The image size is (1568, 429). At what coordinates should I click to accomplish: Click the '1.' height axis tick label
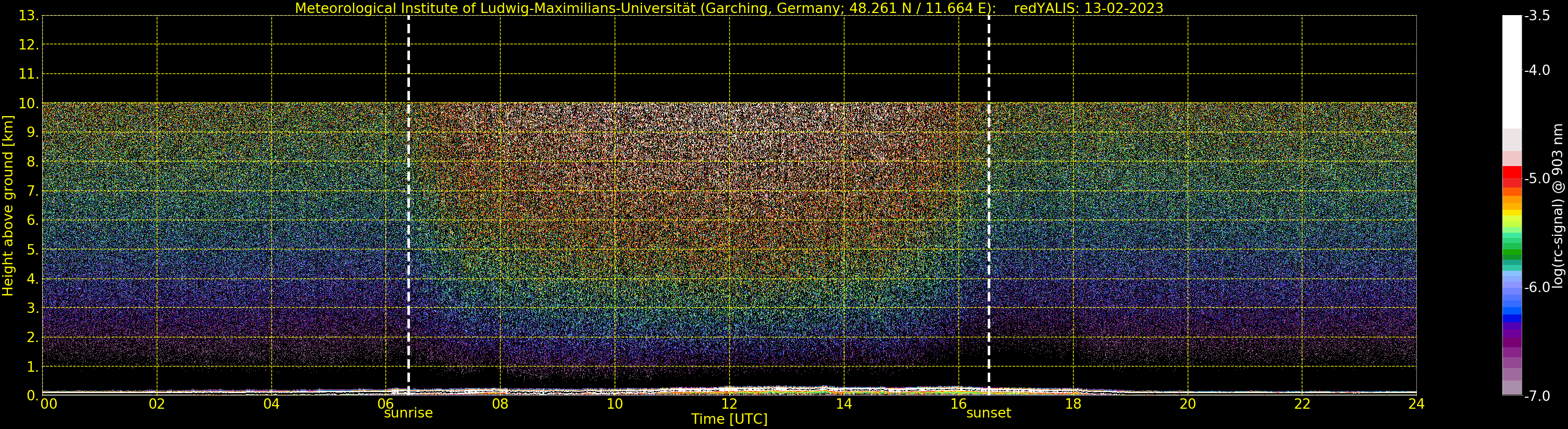point(33,367)
